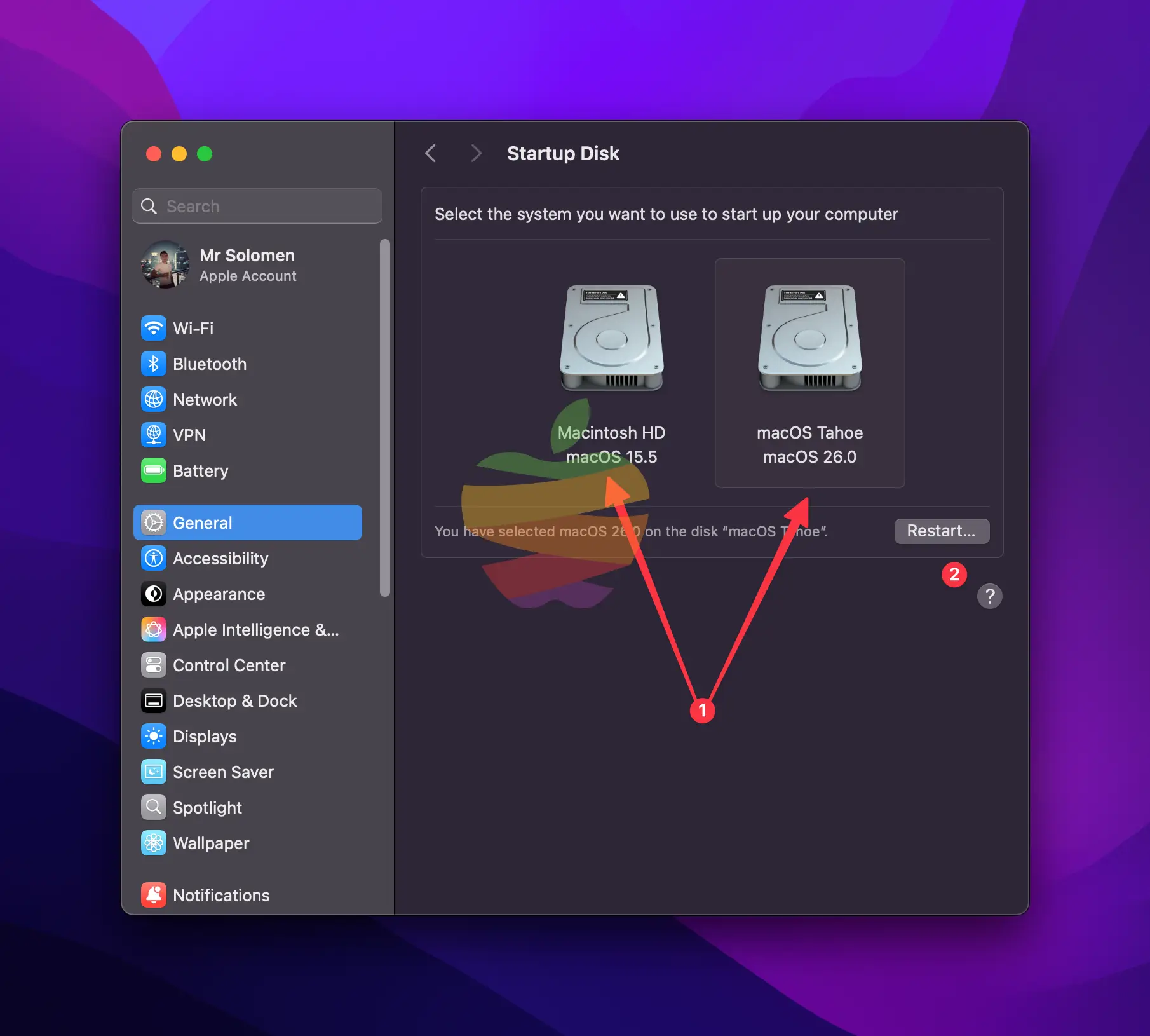This screenshot has height=1036, width=1150.
Task: Click Mr Solomen profile avatar
Action: pos(165,265)
